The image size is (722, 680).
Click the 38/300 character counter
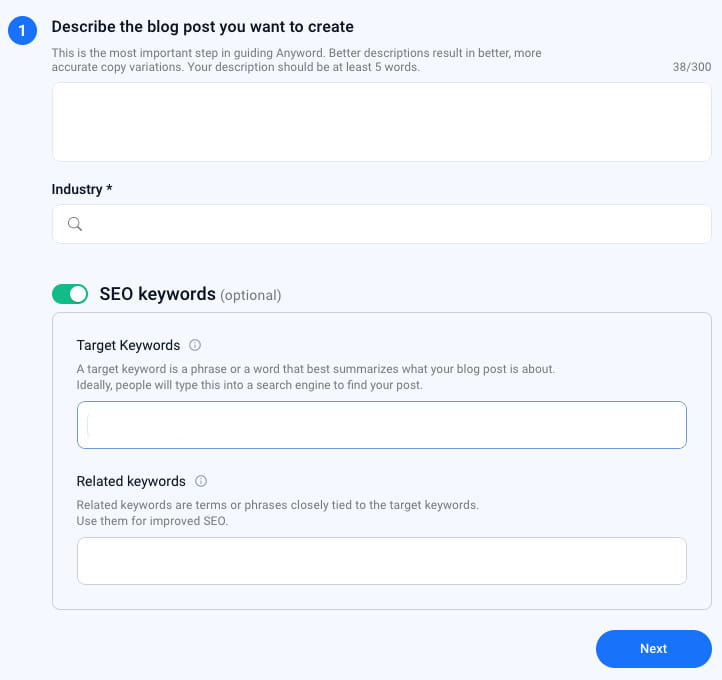[692, 67]
